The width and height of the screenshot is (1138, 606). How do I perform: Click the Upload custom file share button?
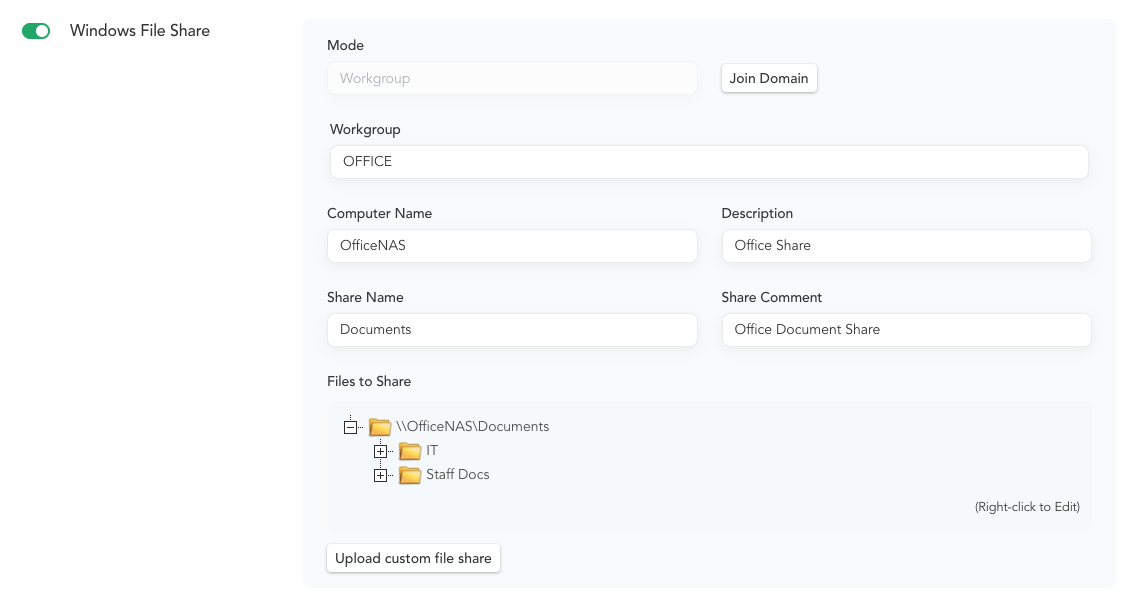point(413,558)
